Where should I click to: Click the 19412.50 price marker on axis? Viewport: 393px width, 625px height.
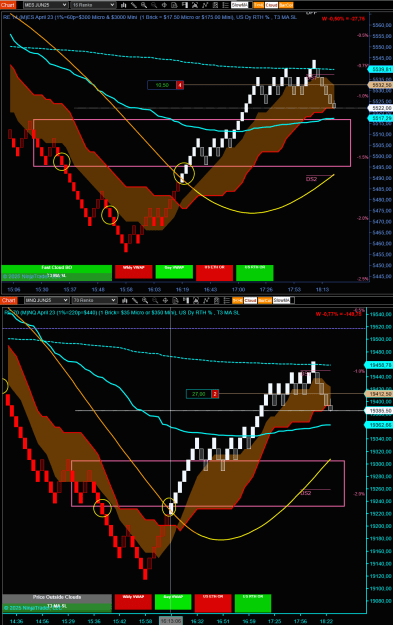[379, 394]
